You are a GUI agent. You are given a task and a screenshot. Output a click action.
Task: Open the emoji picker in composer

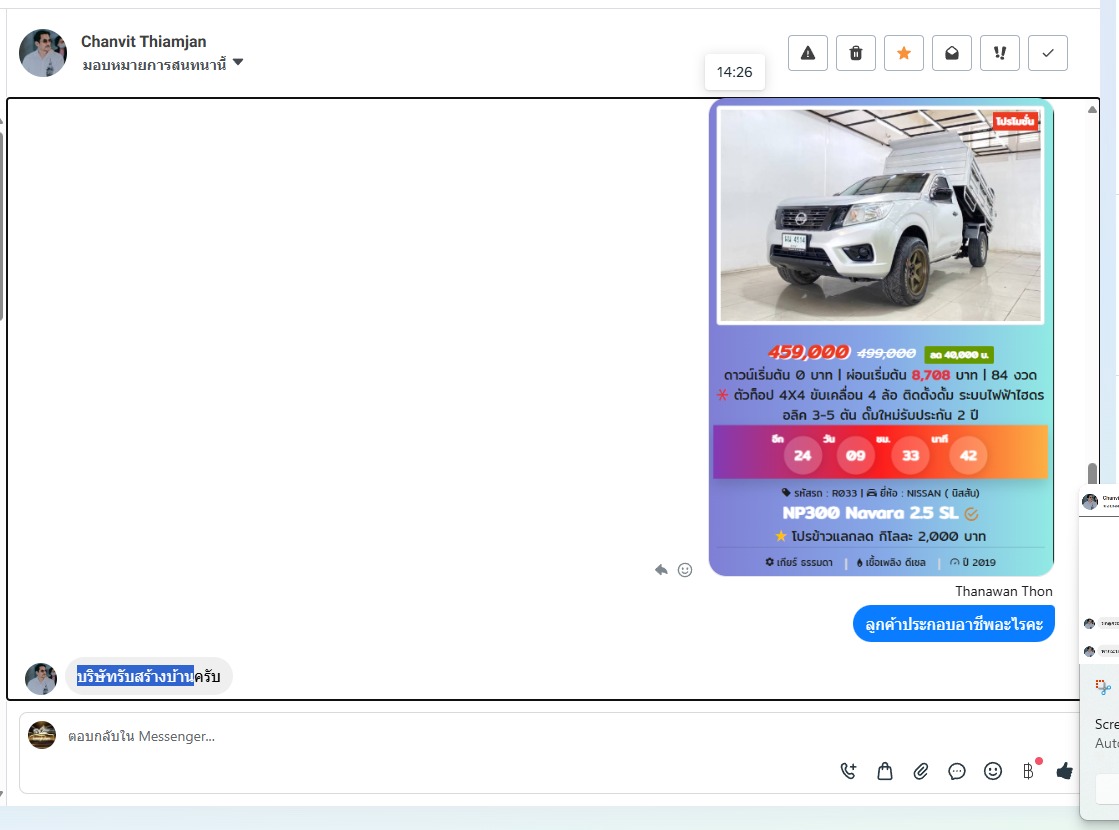[x=993, y=771]
